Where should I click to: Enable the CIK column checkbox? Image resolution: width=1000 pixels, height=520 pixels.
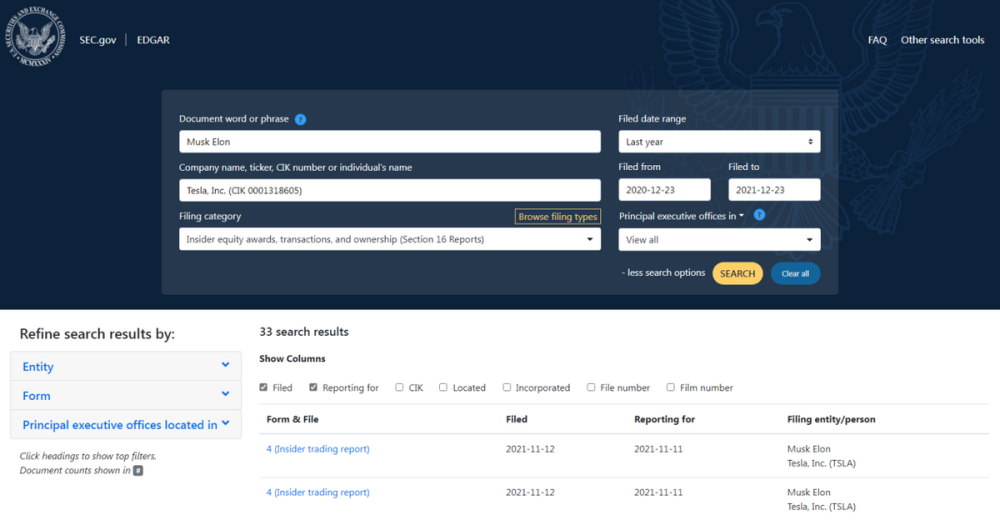click(x=399, y=387)
